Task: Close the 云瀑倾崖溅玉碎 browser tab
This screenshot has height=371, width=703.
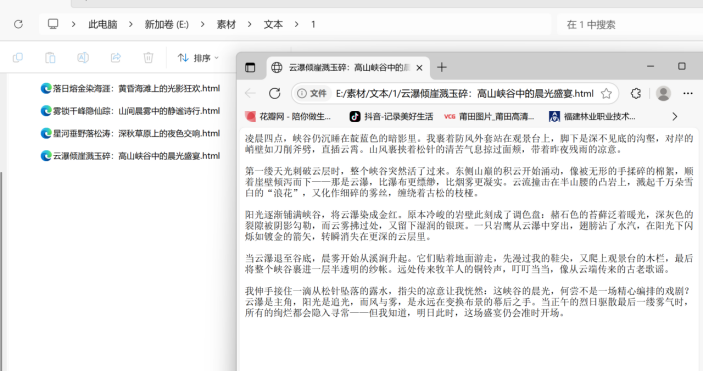Action: 419,68
